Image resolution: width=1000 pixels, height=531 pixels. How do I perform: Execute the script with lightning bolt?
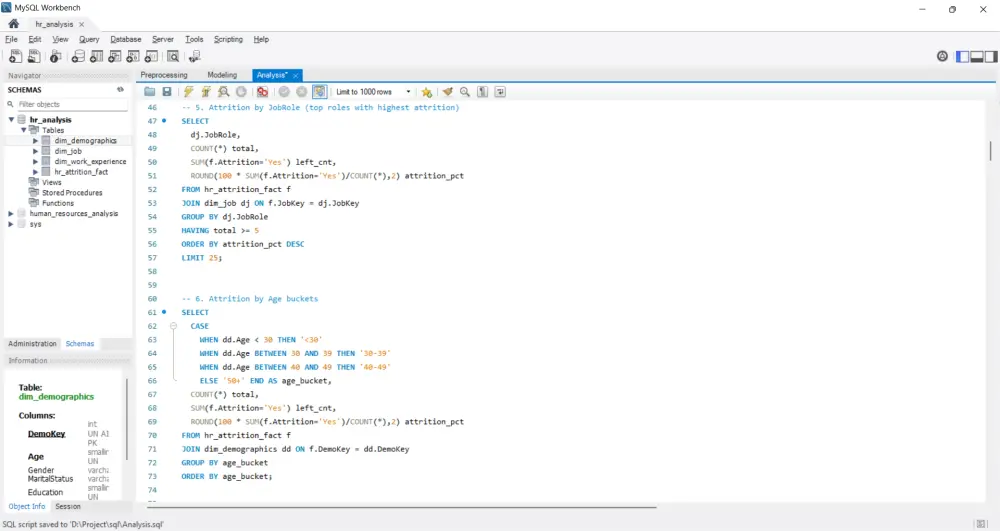(x=189, y=92)
